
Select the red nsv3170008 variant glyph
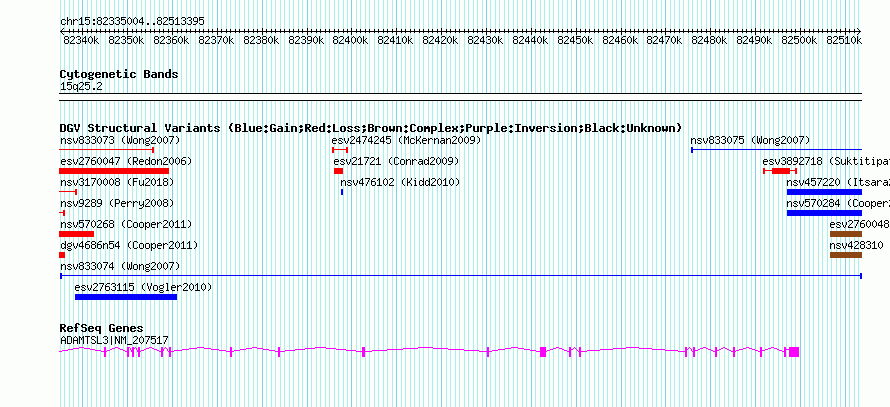coord(68,192)
